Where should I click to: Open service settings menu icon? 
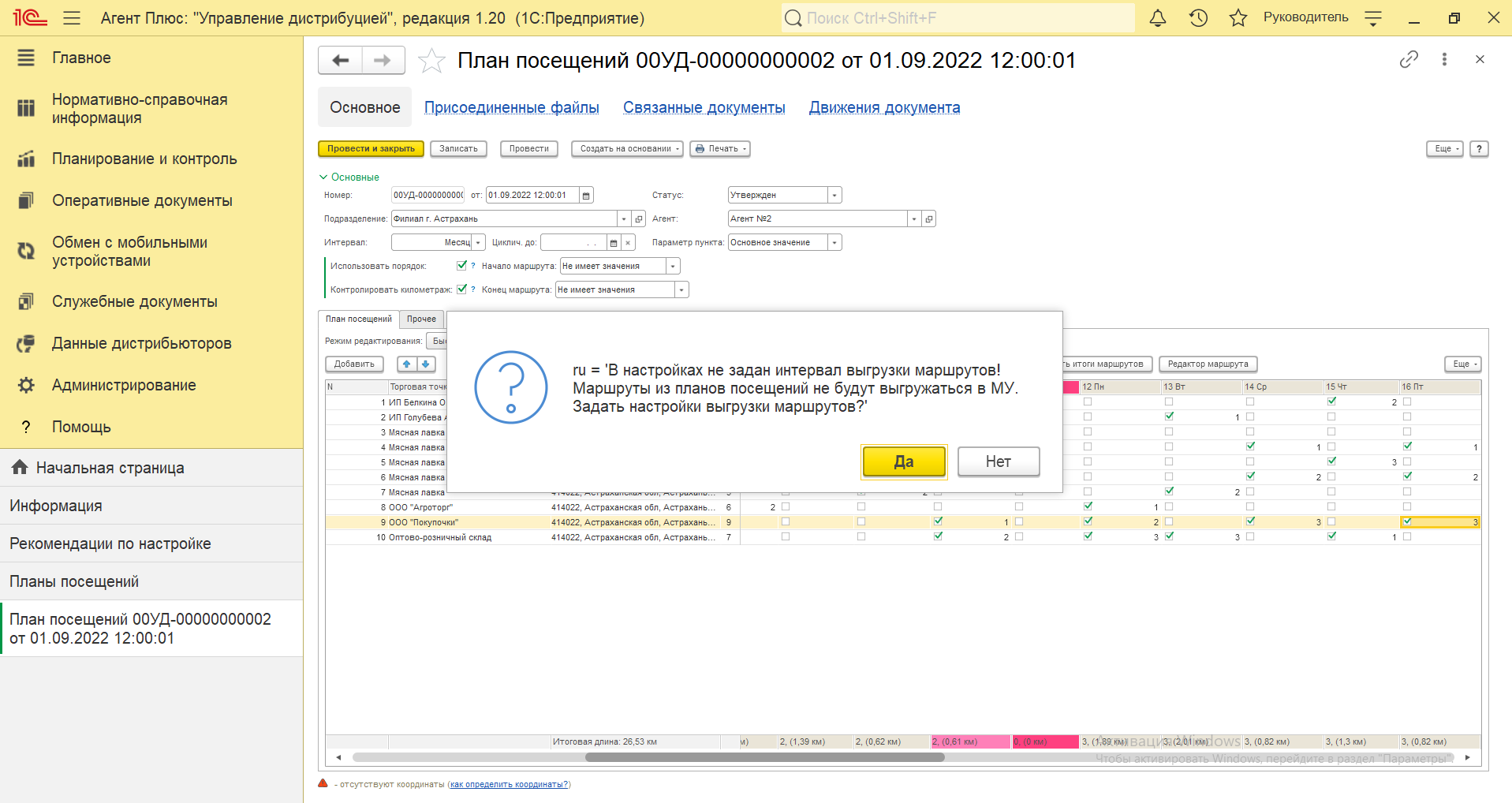pyautogui.click(x=1373, y=17)
